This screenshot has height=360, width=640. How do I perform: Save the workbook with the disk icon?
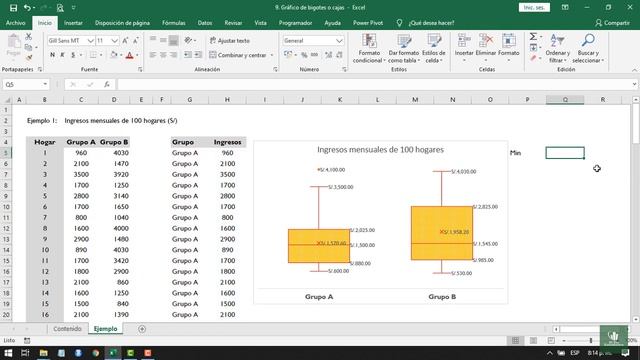(13, 8)
